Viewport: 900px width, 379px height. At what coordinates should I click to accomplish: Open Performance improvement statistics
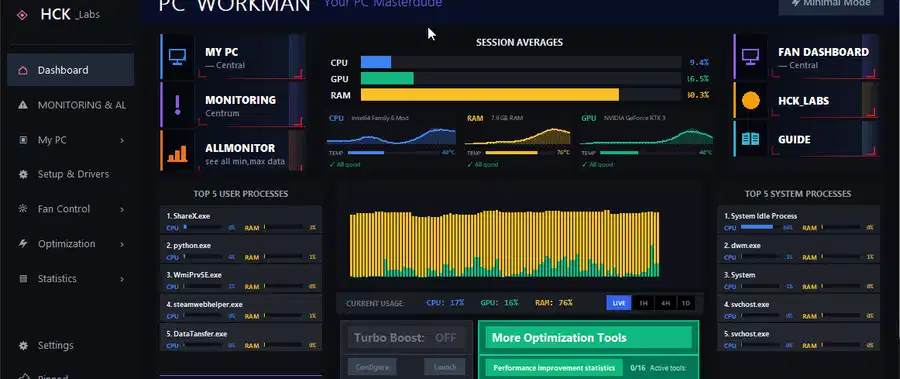(554, 368)
